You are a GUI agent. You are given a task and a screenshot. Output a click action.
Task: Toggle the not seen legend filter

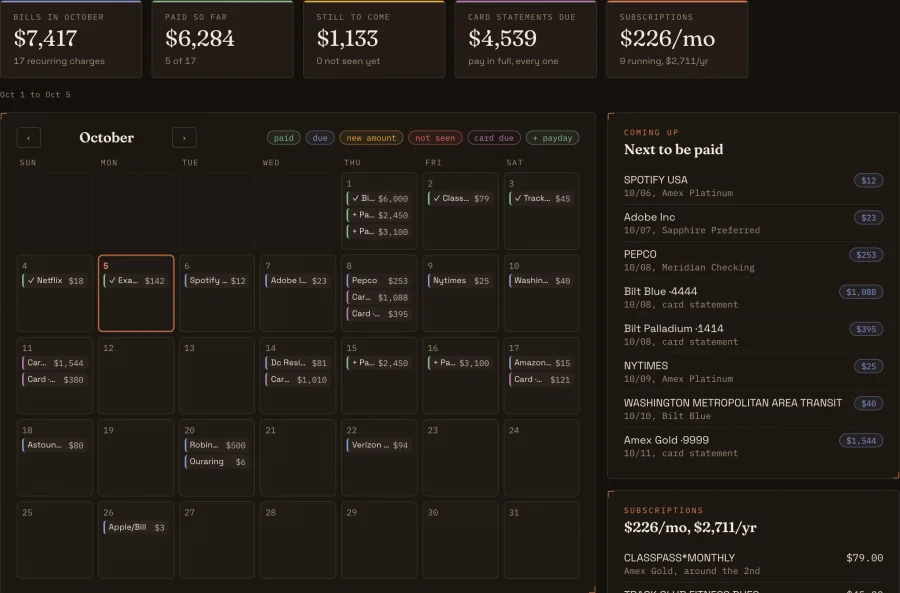coord(435,138)
